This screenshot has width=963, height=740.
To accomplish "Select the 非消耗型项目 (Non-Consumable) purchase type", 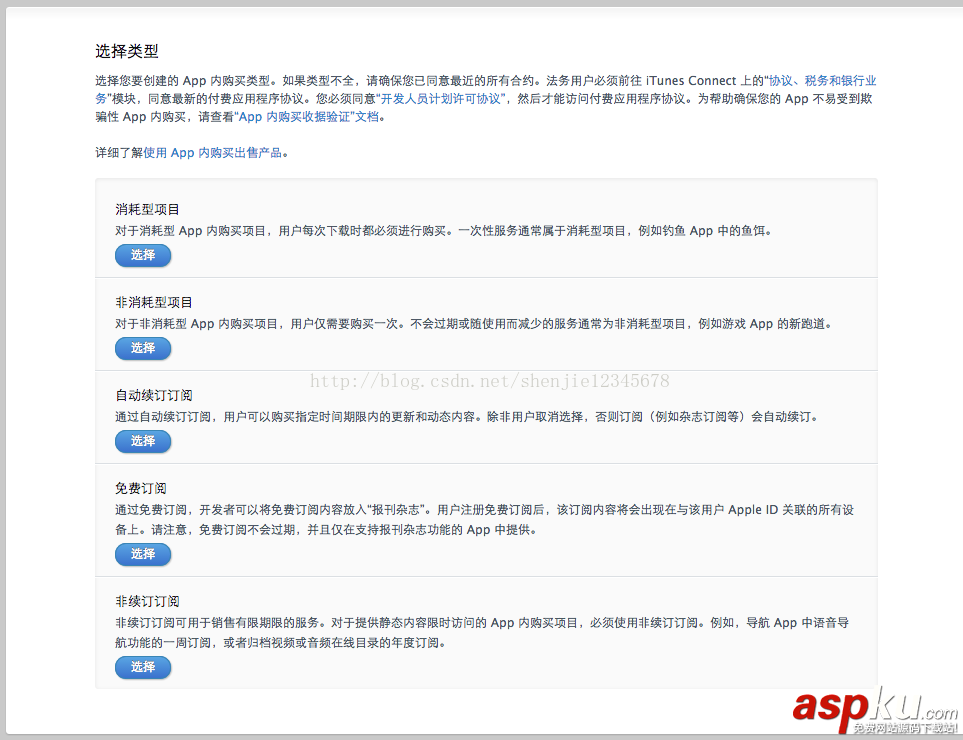I will [x=142, y=348].
